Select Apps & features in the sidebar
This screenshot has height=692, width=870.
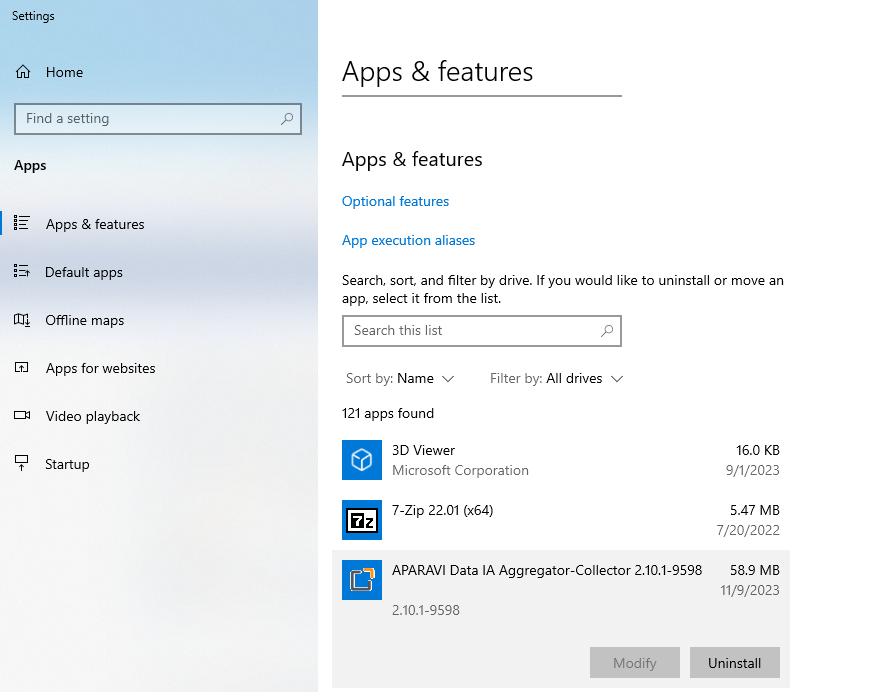tap(95, 224)
